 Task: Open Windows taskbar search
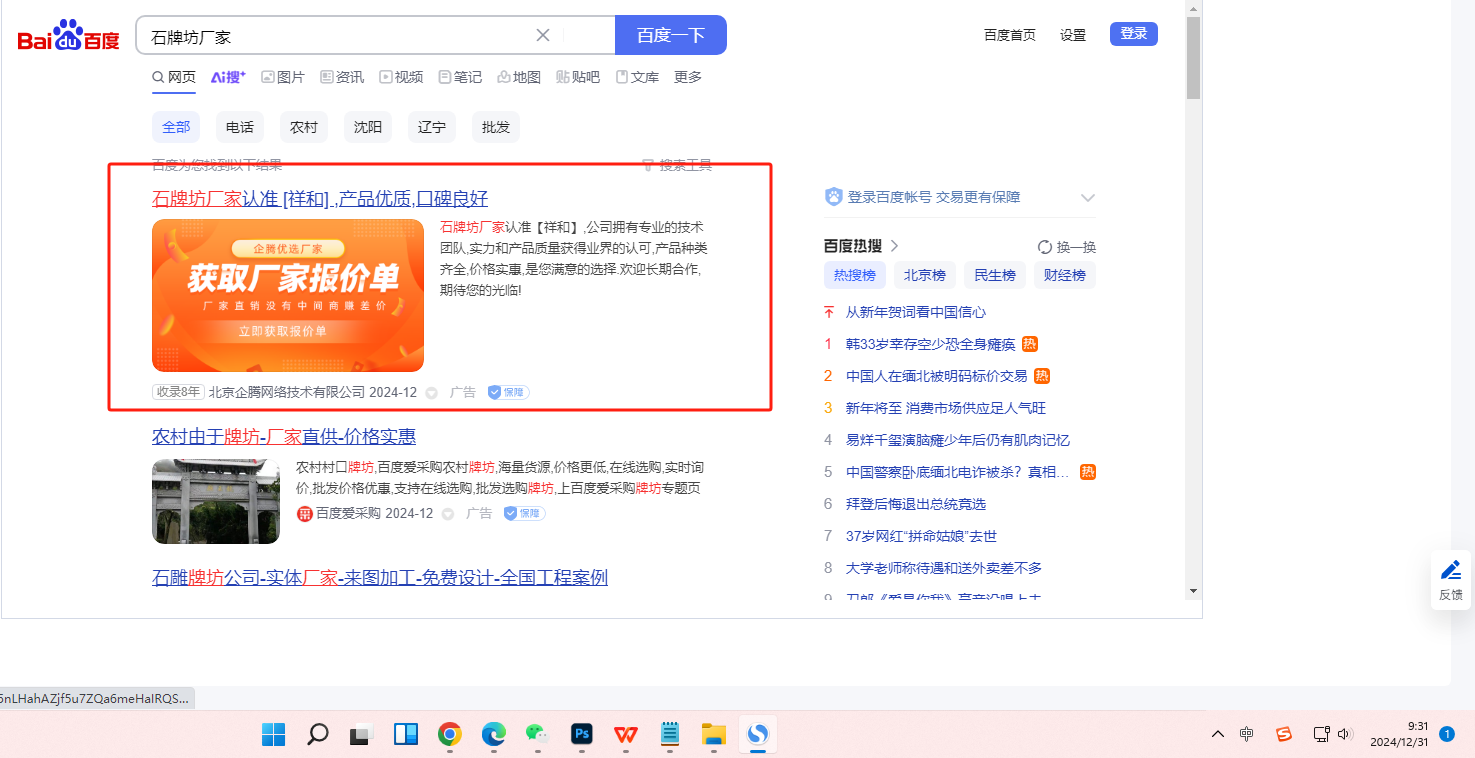click(317, 735)
